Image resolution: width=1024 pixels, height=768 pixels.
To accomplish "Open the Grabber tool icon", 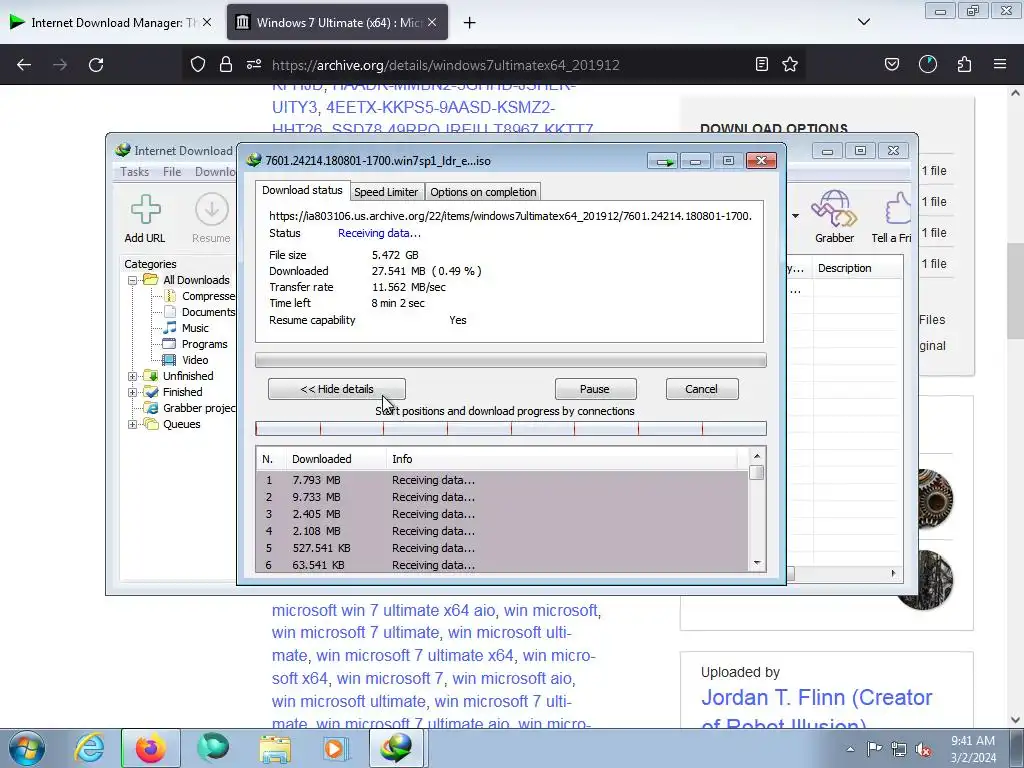I will point(834,208).
